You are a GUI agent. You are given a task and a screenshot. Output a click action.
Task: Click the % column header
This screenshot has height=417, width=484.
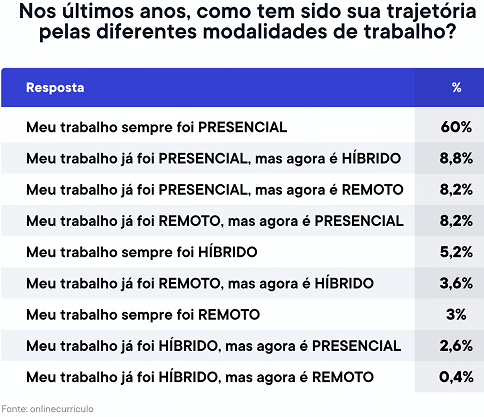pos(456,88)
